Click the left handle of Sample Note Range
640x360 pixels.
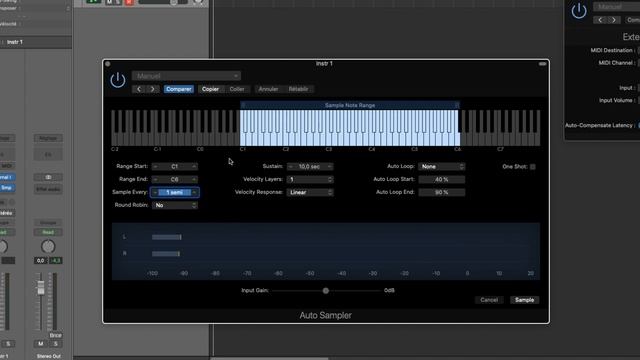pyautogui.click(x=243, y=105)
